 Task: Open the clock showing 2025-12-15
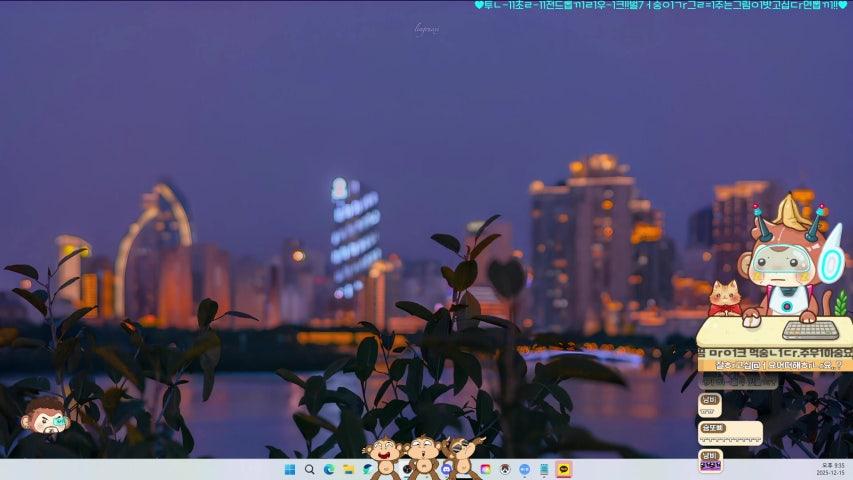[831, 470]
